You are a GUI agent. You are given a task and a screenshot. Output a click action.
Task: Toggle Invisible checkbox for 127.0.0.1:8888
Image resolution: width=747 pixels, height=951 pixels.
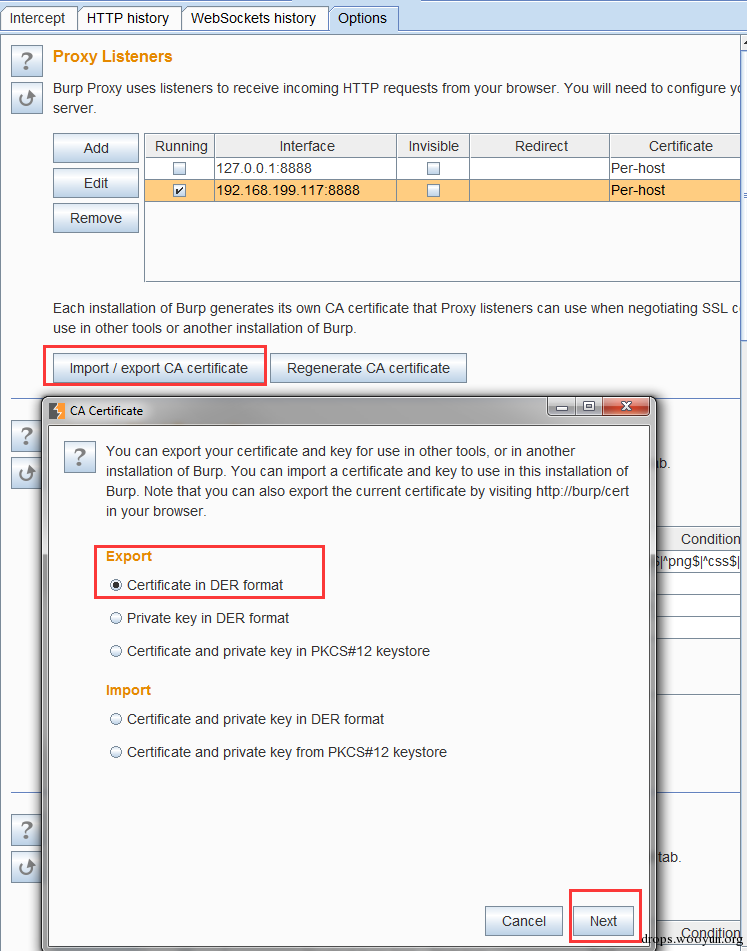pos(433,169)
